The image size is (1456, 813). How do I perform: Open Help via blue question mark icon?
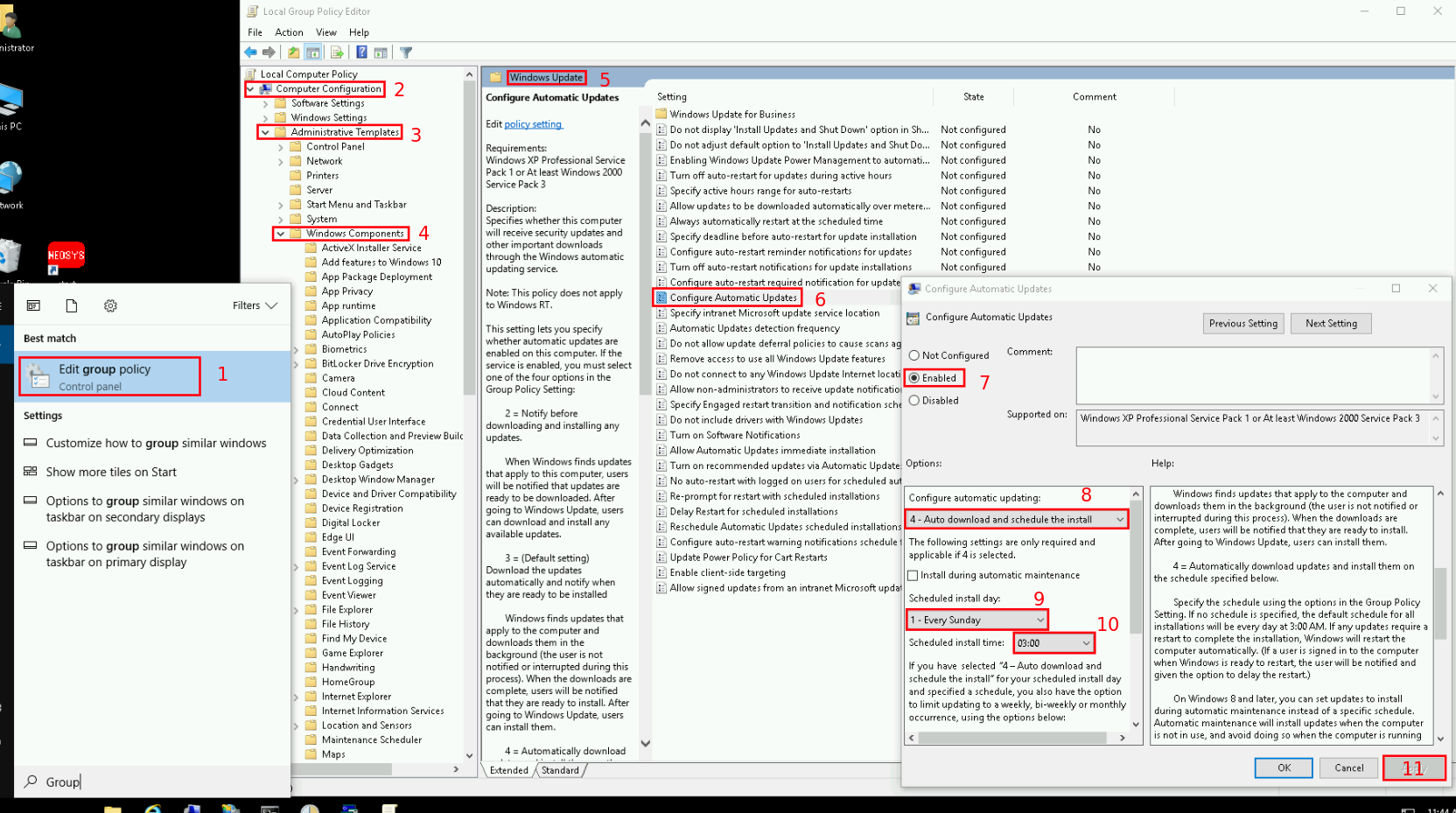tap(361, 53)
